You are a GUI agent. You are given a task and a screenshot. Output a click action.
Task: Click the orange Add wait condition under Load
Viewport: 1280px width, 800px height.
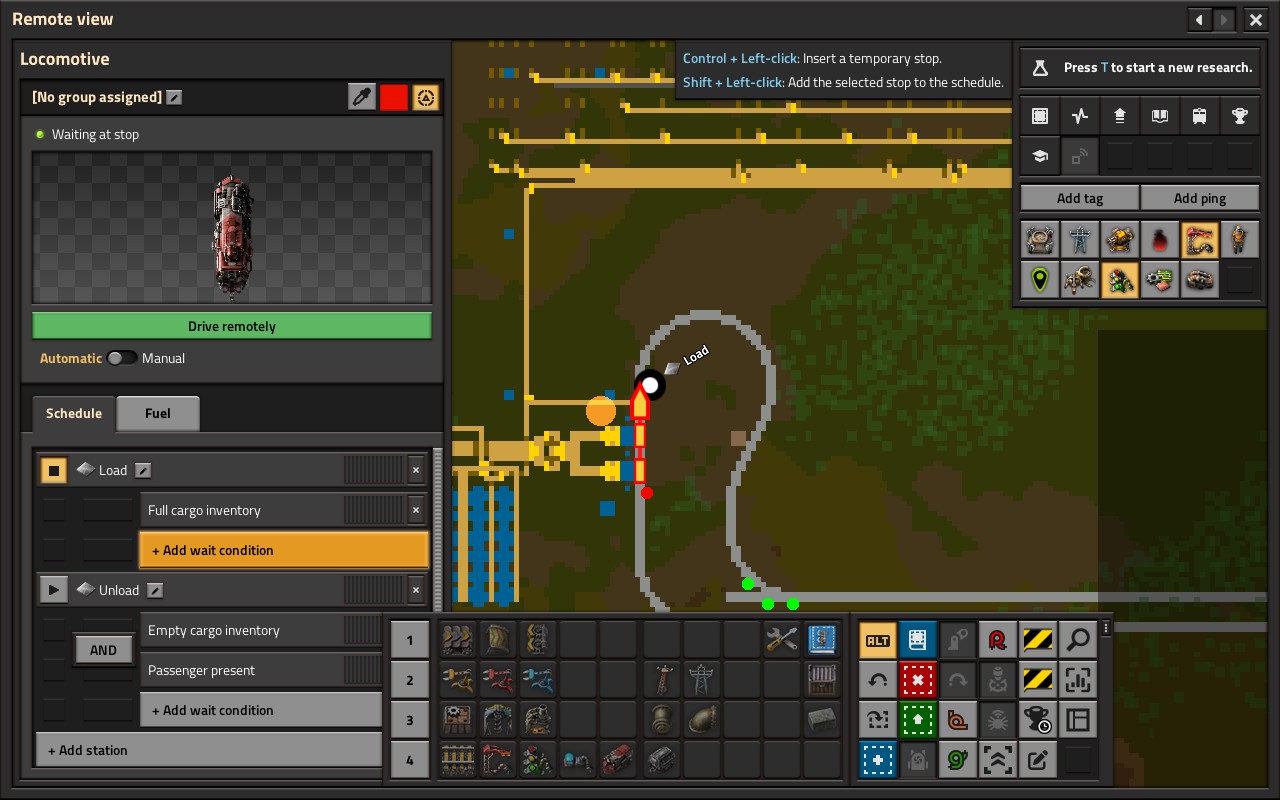point(284,550)
